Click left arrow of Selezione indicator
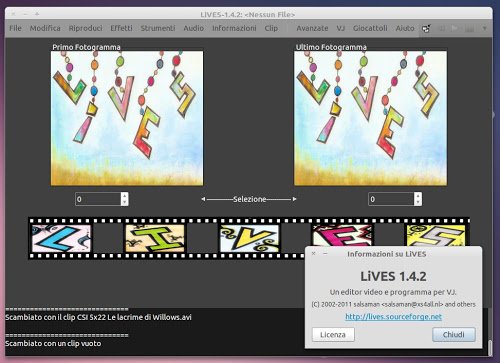This screenshot has height=363, width=500. (x=203, y=199)
